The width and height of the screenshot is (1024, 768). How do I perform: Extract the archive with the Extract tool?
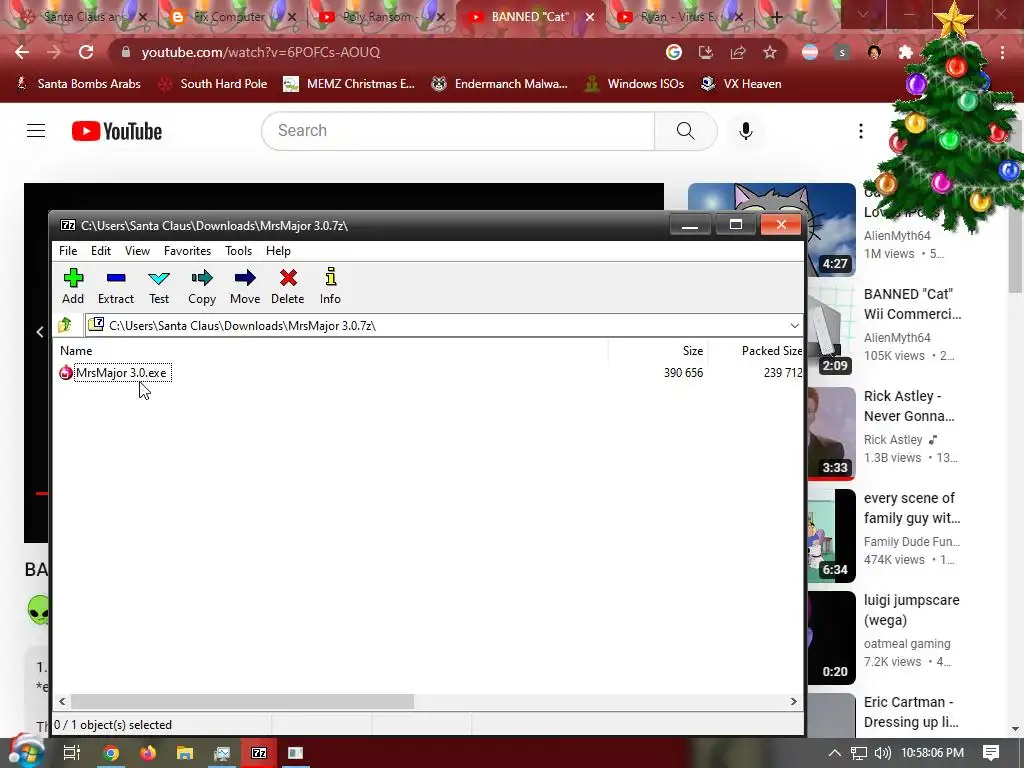click(x=116, y=286)
